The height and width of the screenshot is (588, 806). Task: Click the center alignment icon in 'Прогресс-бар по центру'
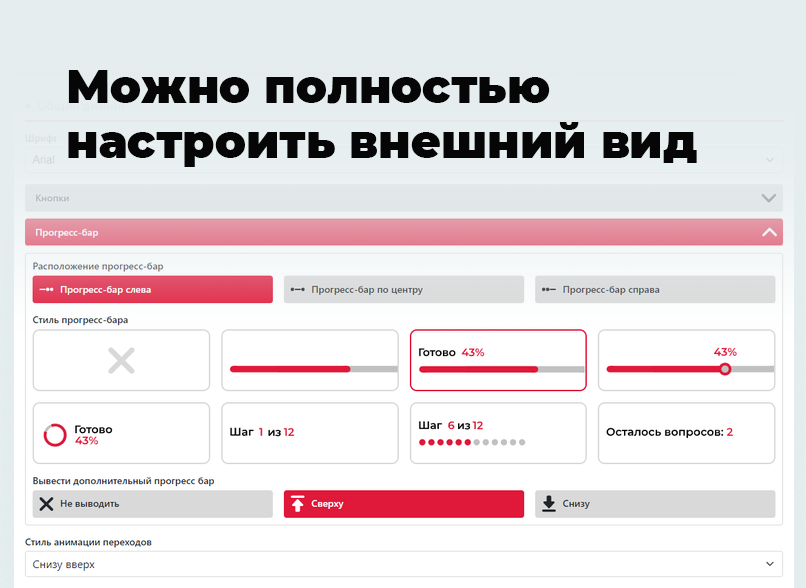(297, 290)
